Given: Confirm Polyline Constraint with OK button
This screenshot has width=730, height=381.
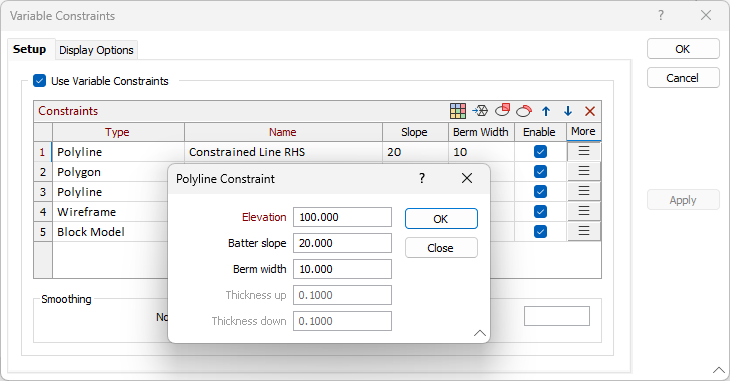Looking at the screenshot, I should pyautogui.click(x=441, y=219).
